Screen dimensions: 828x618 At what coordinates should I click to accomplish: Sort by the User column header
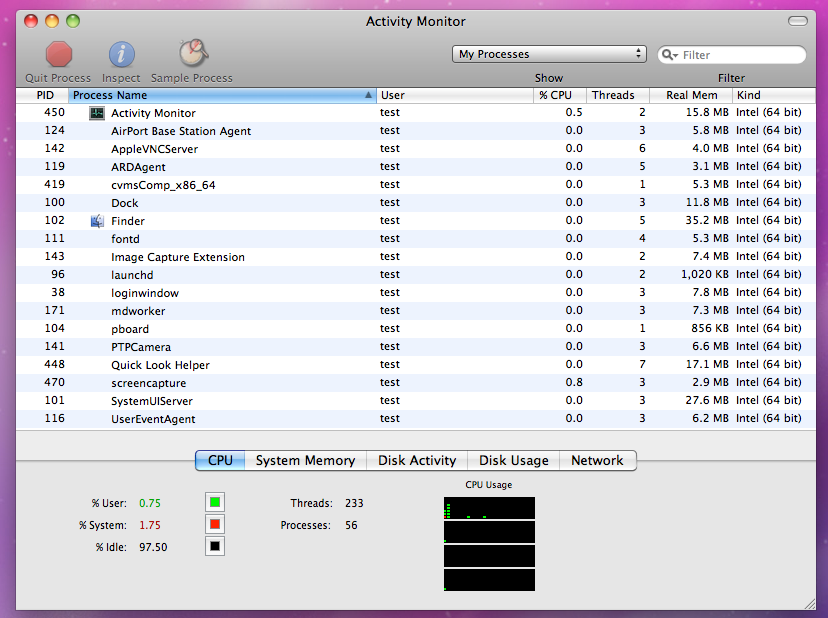pyautogui.click(x=455, y=95)
